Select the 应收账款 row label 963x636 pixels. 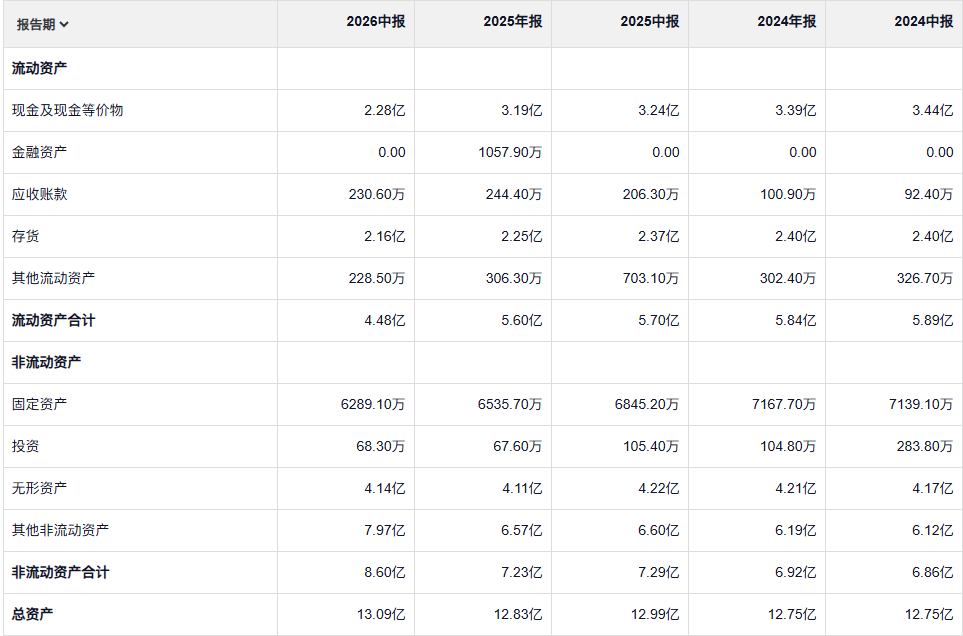pos(40,195)
